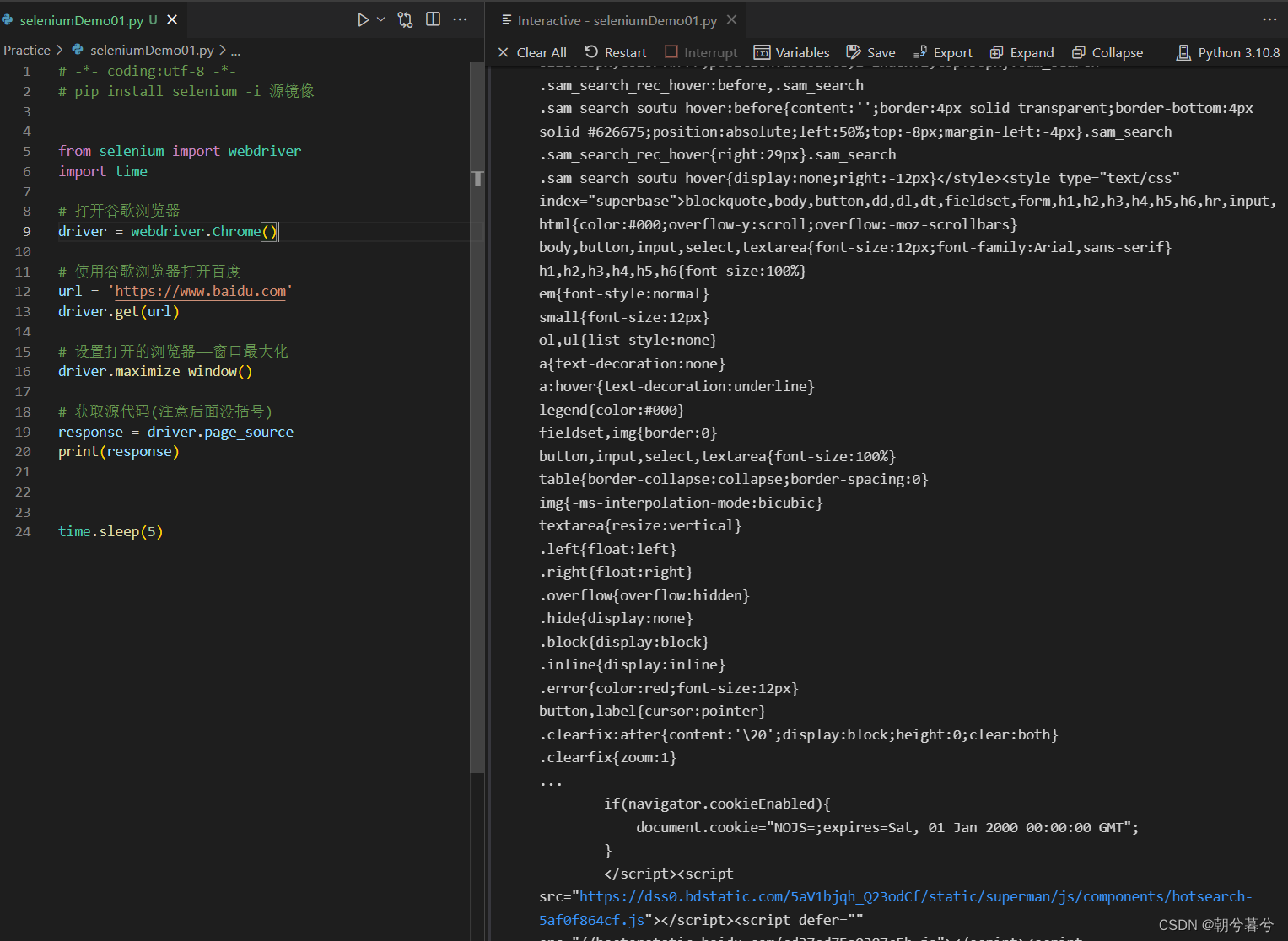Click line number 24 in gutter

[x=23, y=531]
